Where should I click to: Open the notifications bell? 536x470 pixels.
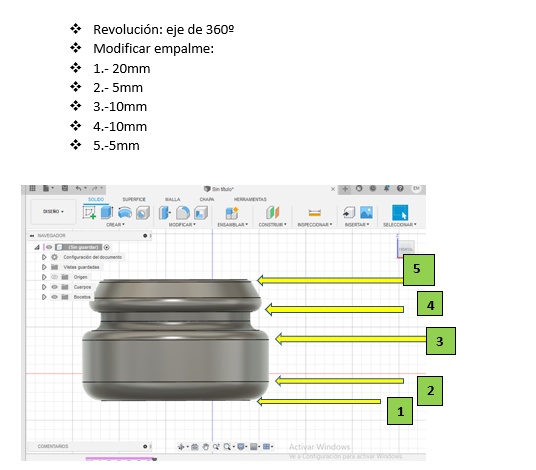click(386, 188)
